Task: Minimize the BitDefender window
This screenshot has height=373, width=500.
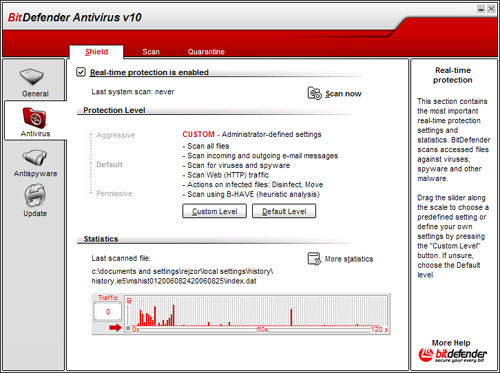Action: [x=481, y=9]
